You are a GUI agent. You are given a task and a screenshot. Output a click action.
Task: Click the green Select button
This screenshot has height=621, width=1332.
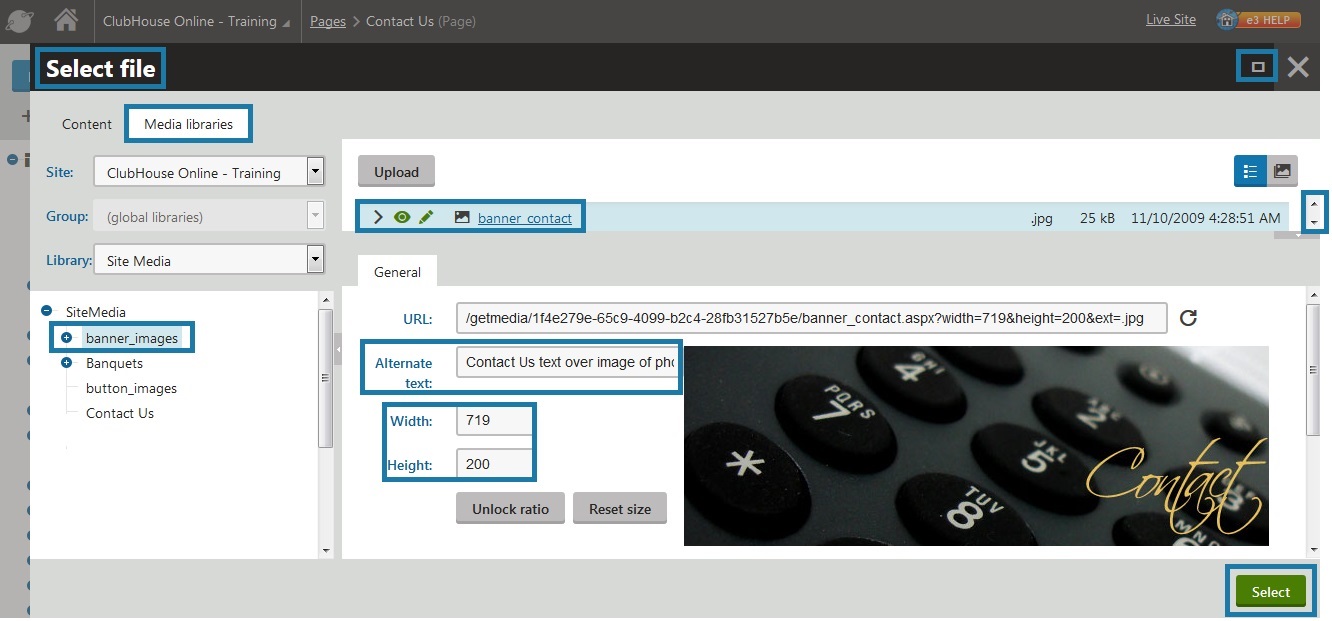coord(1270,591)
